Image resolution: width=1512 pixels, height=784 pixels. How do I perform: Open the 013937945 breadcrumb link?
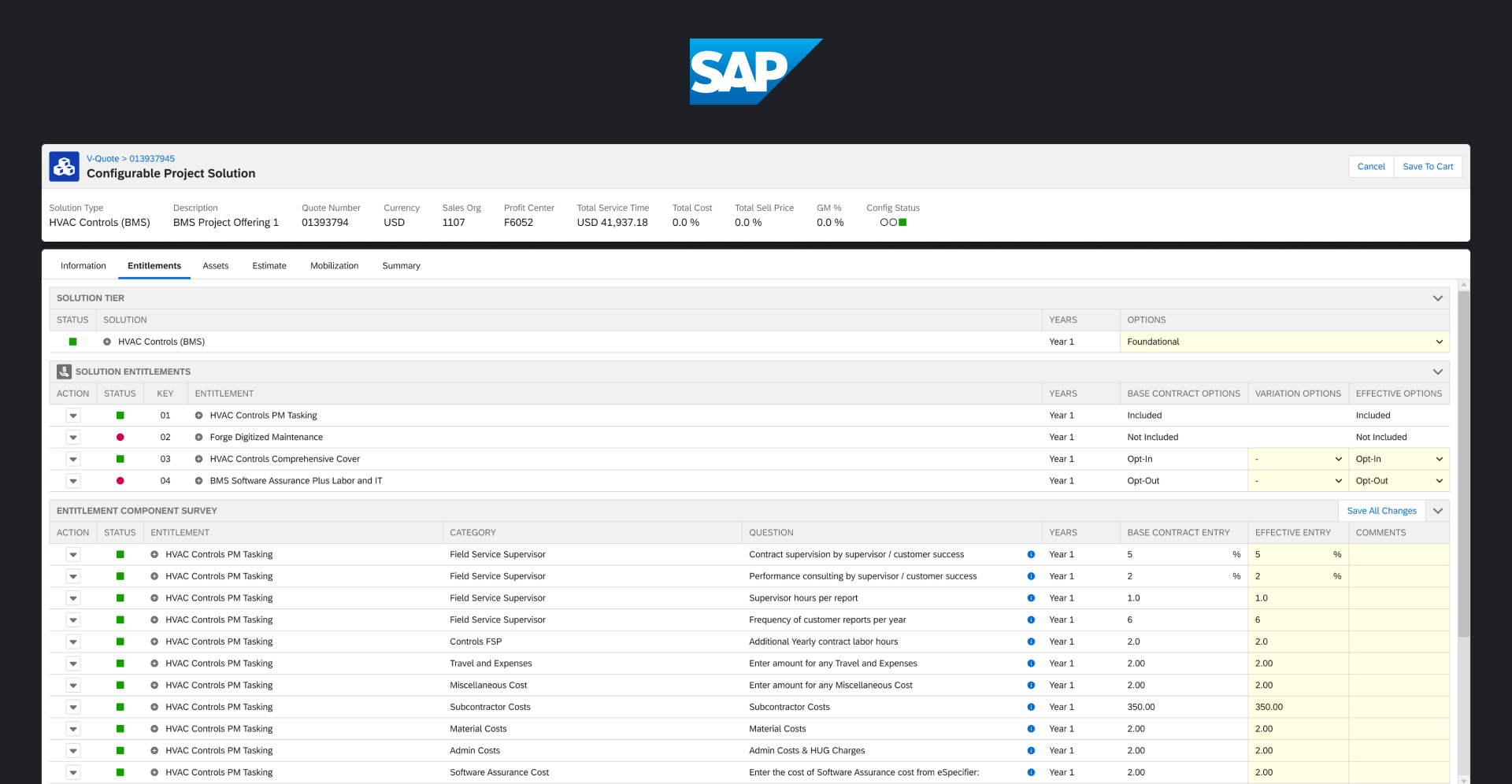152,158
